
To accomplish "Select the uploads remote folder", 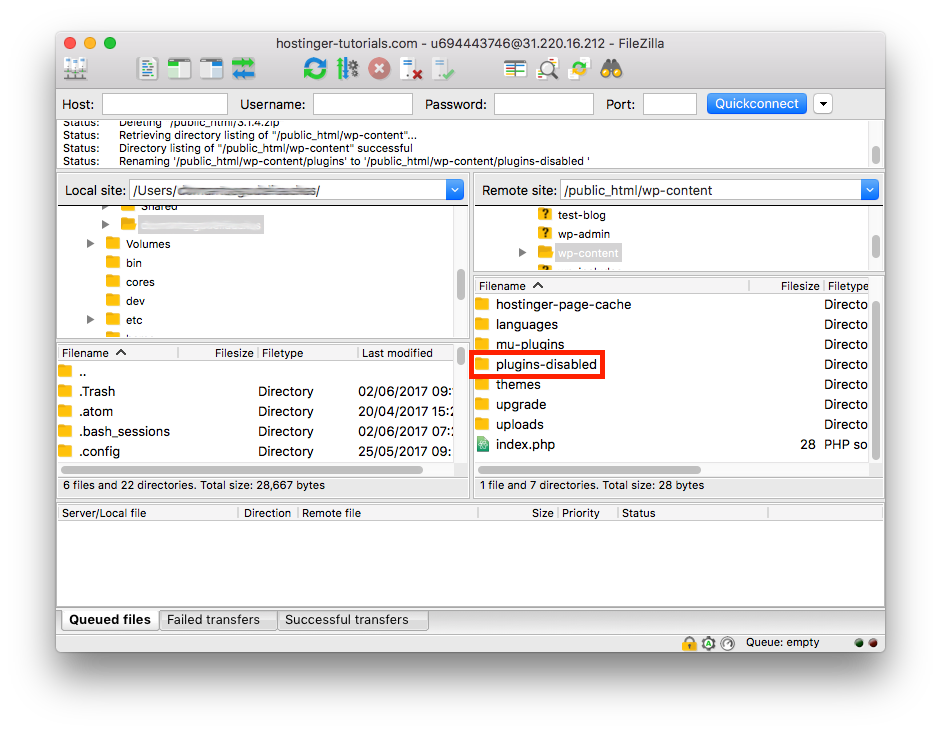I will [x=520, y=424].
